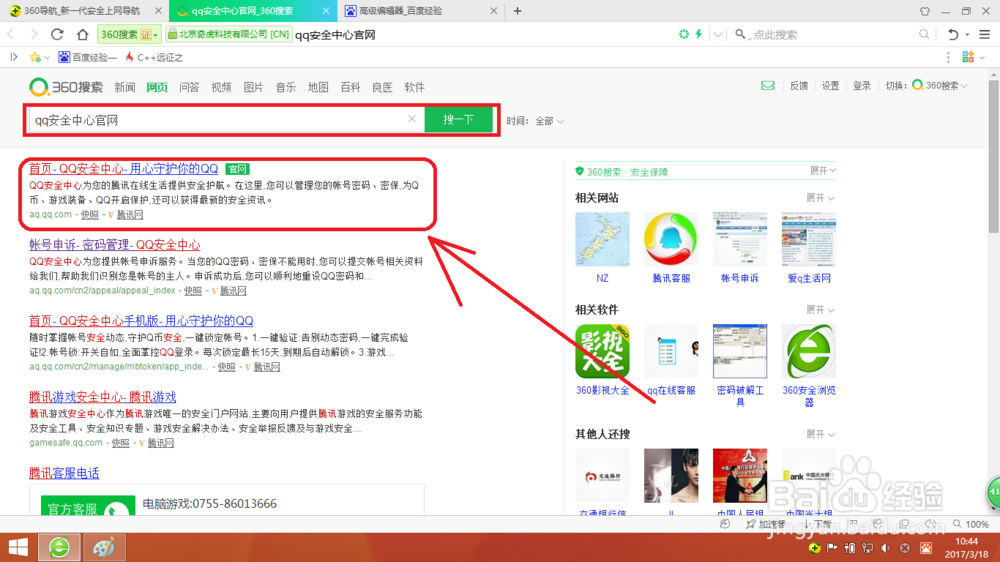The image size is (1000, 562).
Task: Toggle the bookmarks sidebar arrow icon
Action: click(13, 57)
